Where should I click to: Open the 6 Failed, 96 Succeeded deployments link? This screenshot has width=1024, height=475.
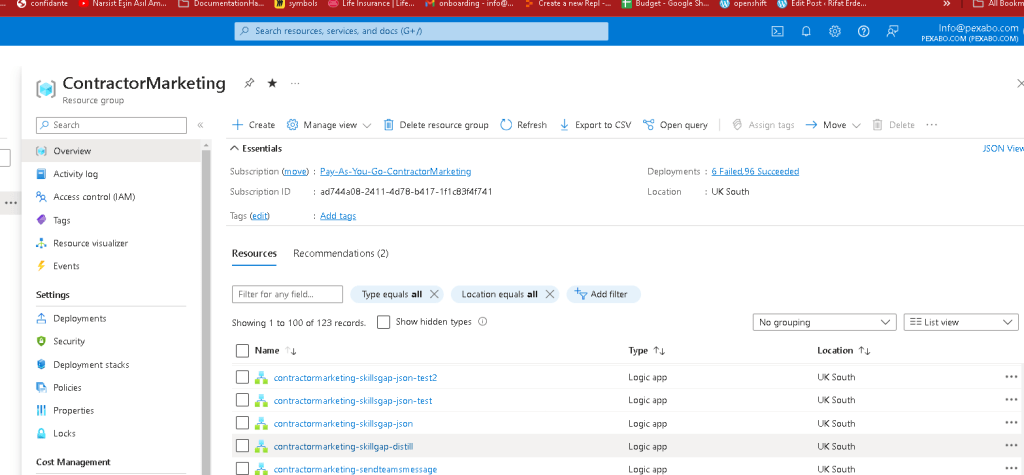pyautogui.click(x=755, y=171)
